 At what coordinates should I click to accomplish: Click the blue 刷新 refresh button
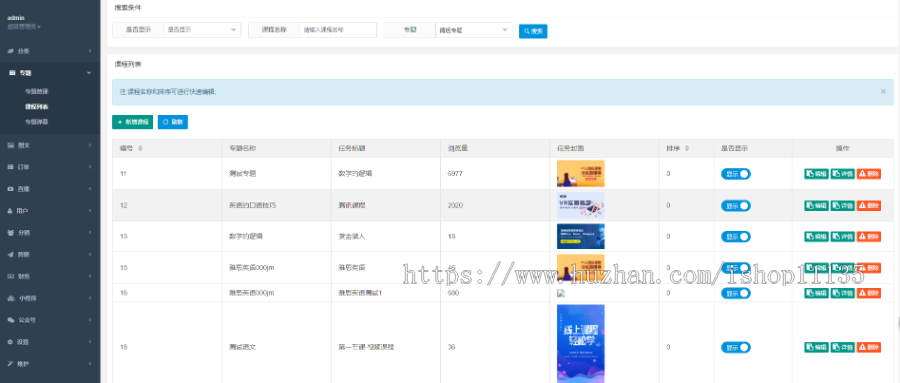173,122
